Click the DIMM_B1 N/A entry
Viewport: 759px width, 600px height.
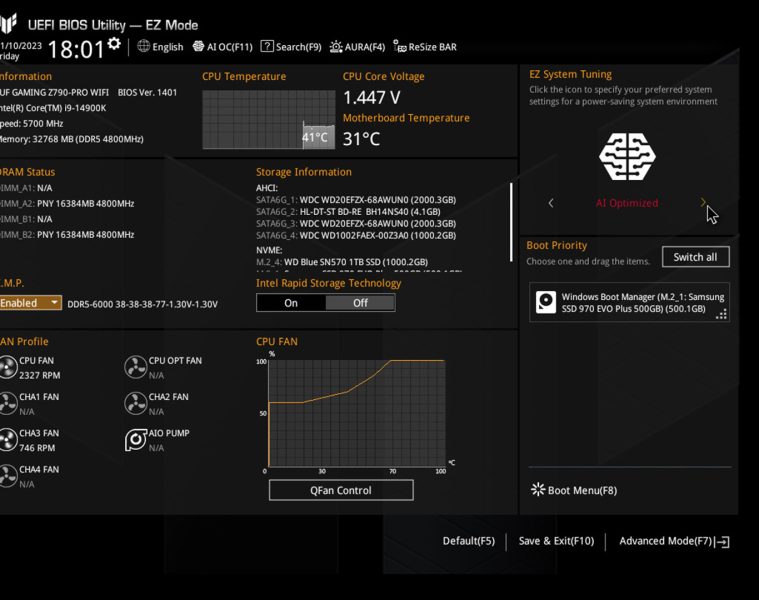click(26, 219)
